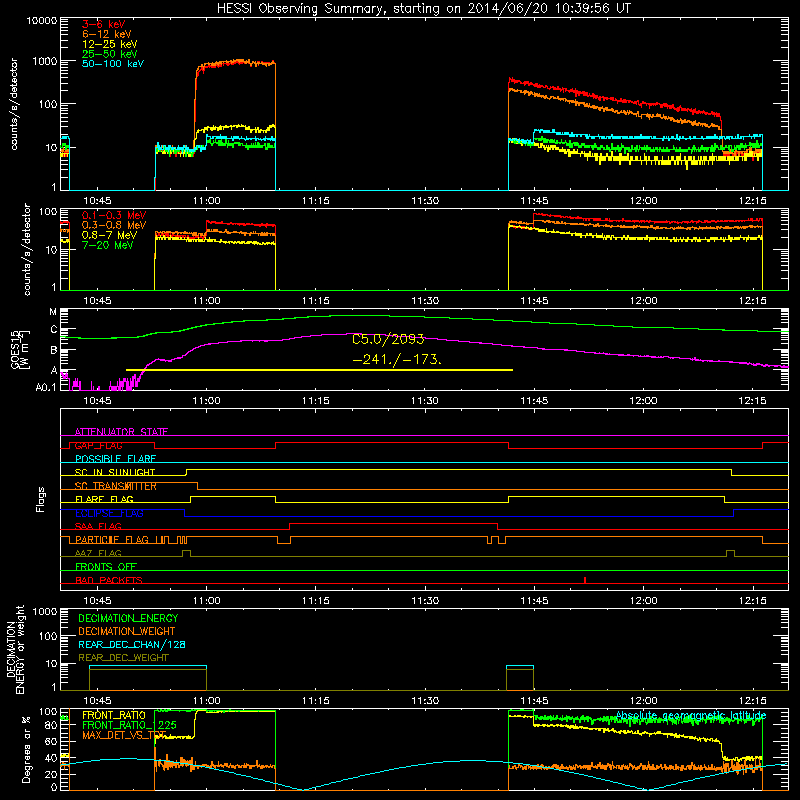Screen dimensions: 800x800
Task: Select the FLARE_FLAG label
Action: [x=104, y=499]
